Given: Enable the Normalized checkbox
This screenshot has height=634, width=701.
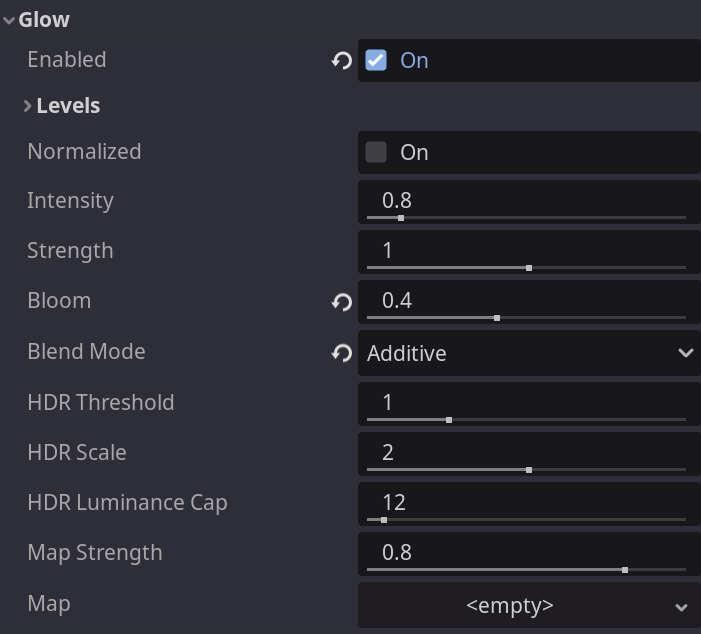Looking at the screenshot, I should point(376,152).
